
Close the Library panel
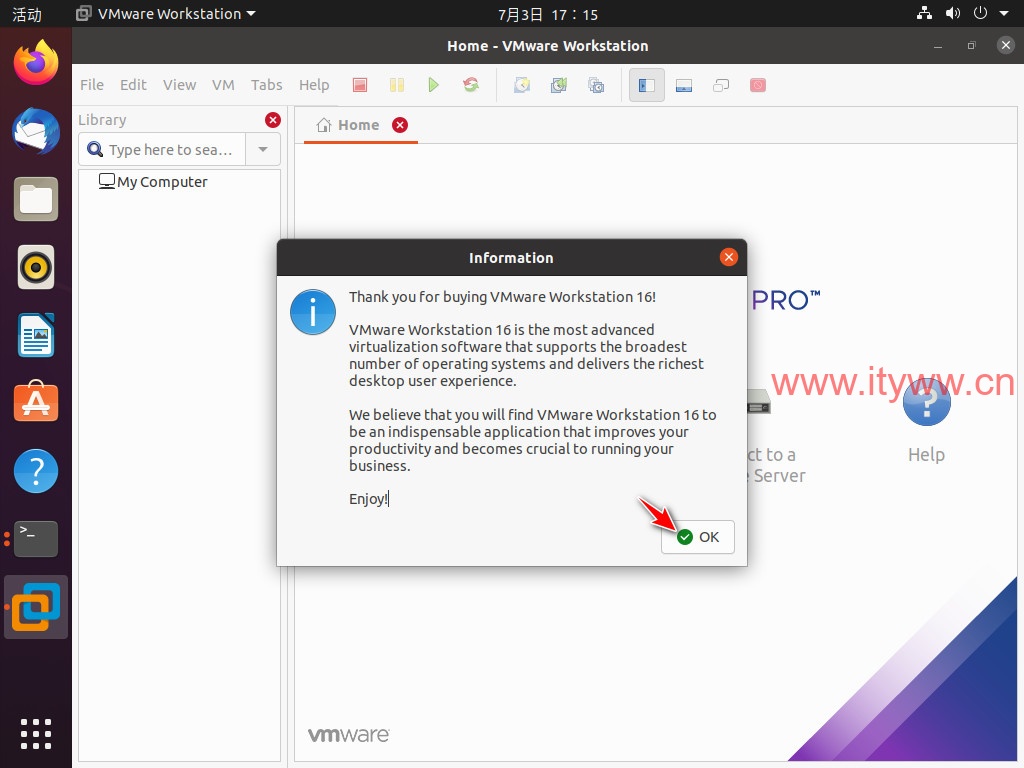(273, 120)
